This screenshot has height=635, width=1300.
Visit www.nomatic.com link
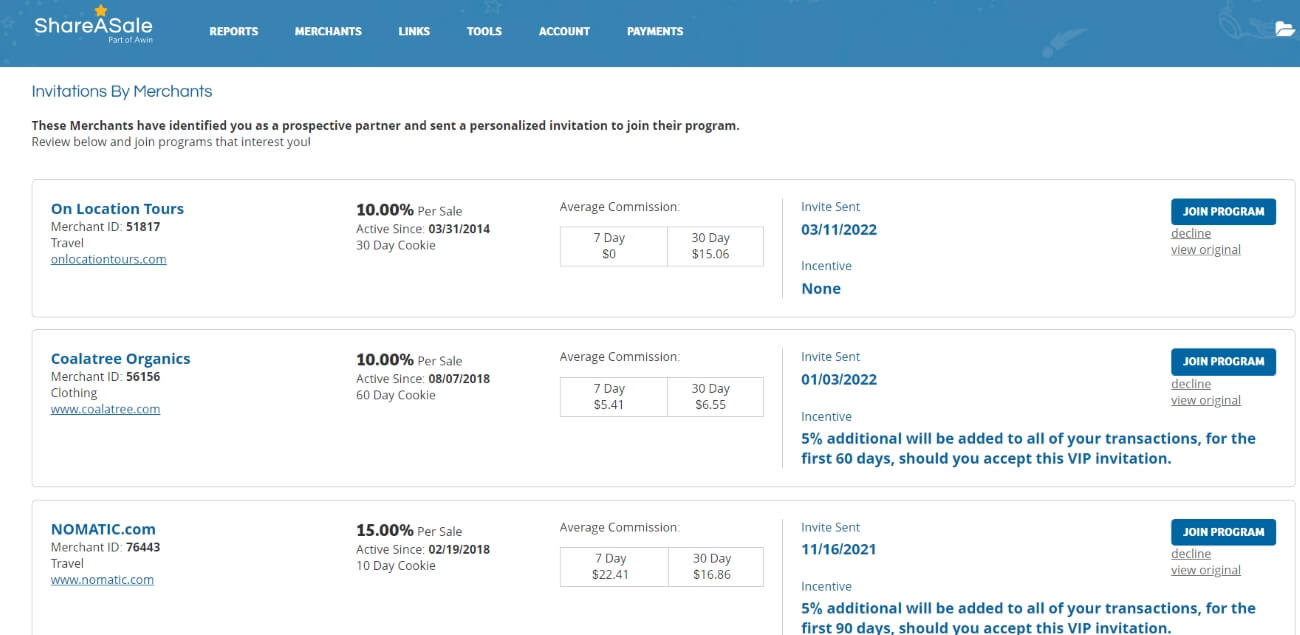(102, 579)
